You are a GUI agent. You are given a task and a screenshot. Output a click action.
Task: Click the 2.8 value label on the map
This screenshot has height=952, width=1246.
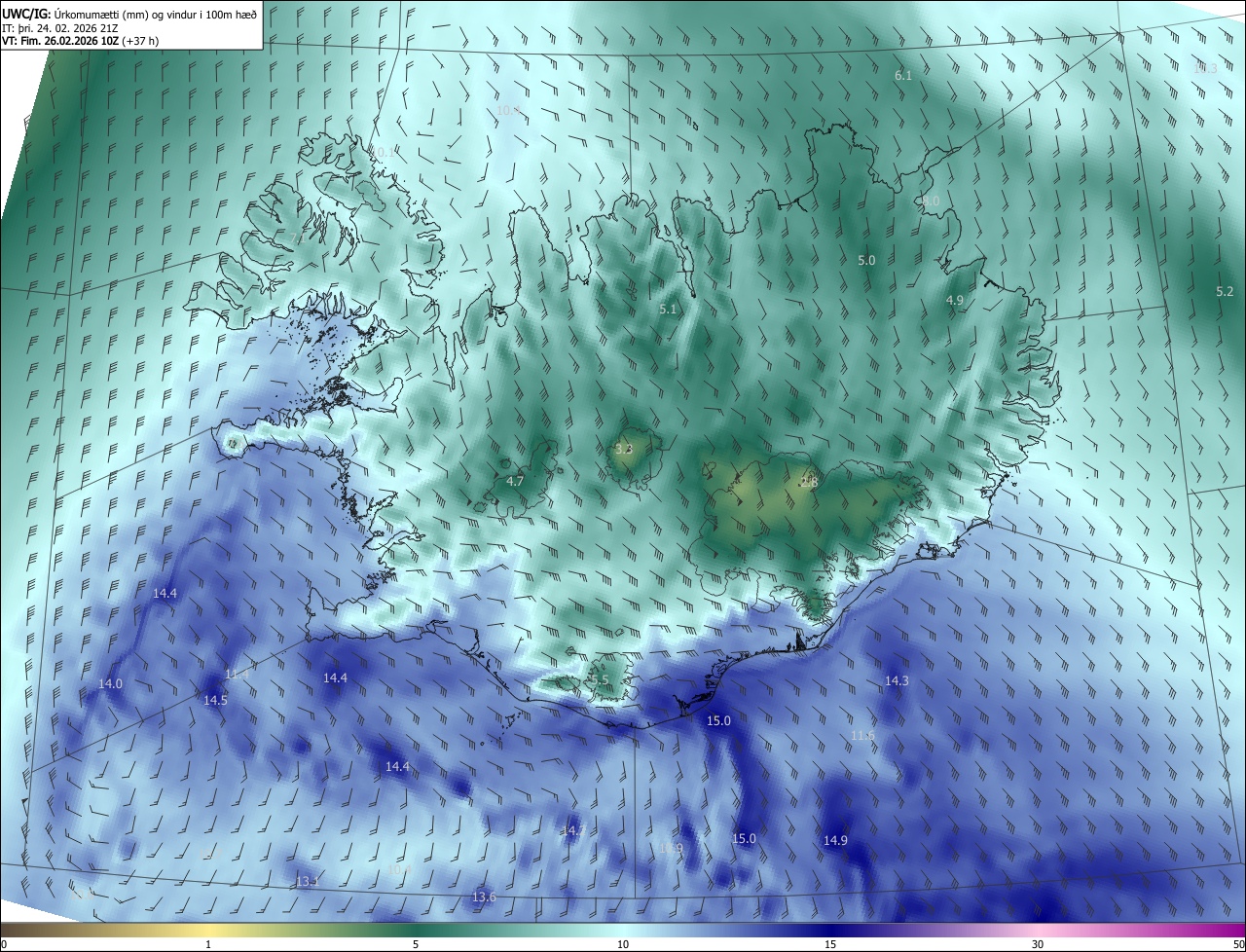pos(809,482)
